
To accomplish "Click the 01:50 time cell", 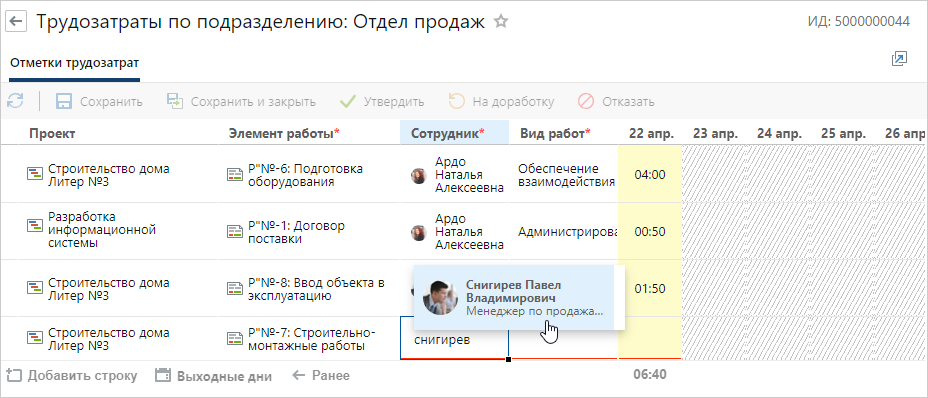I will (650, 288).
